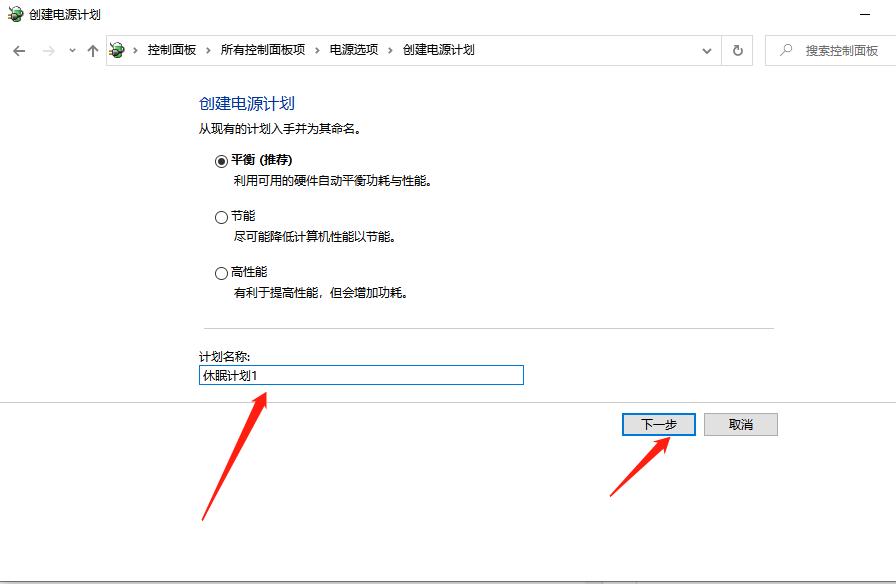
Task: Open the recent locations dropdown chevron
Action: coord(72,51)
